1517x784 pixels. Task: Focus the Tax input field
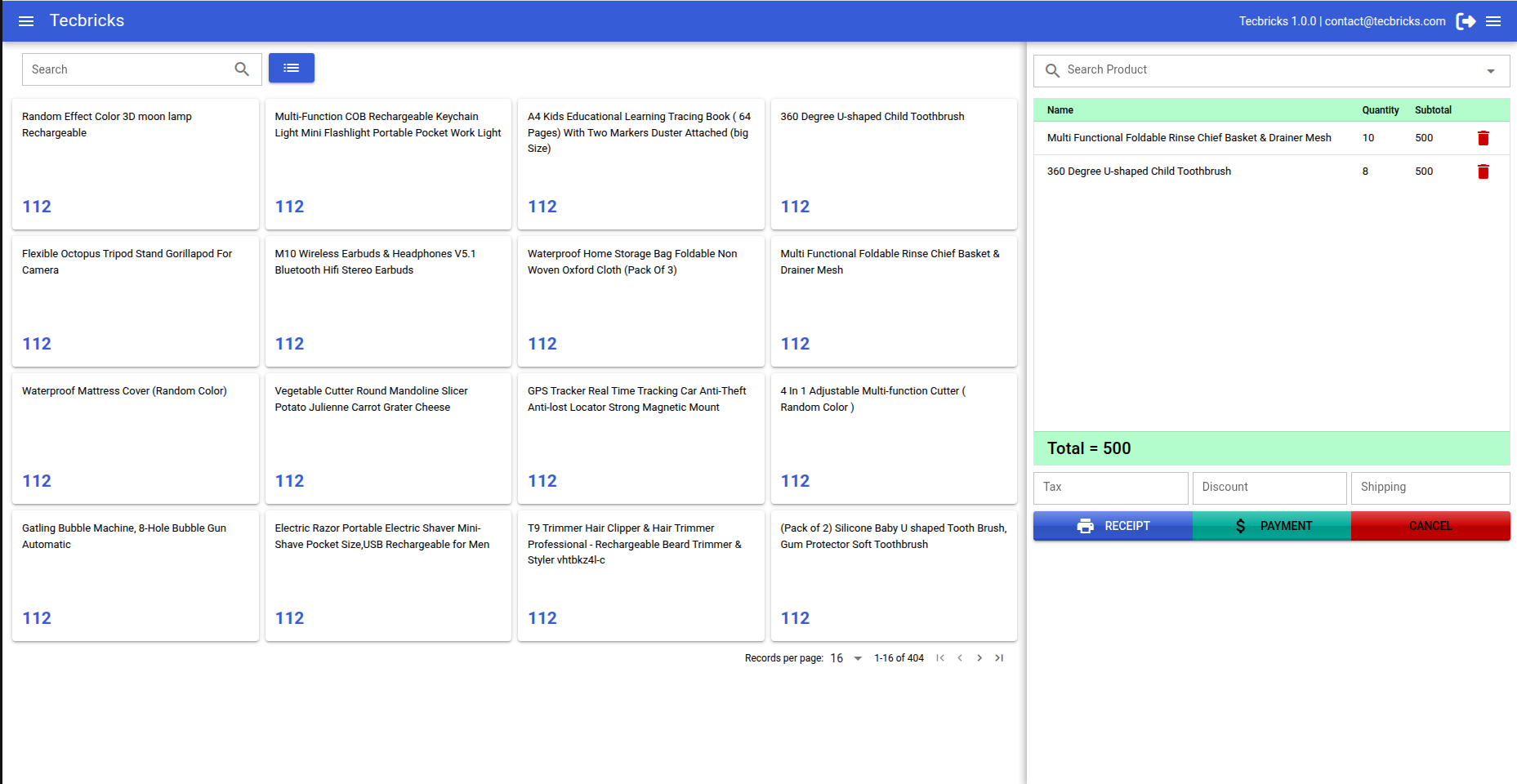(1110, 488)
